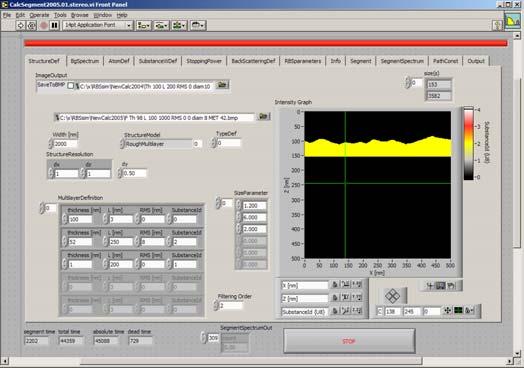Open the Window menu
524x368 pixels.
tap(102, 15)
